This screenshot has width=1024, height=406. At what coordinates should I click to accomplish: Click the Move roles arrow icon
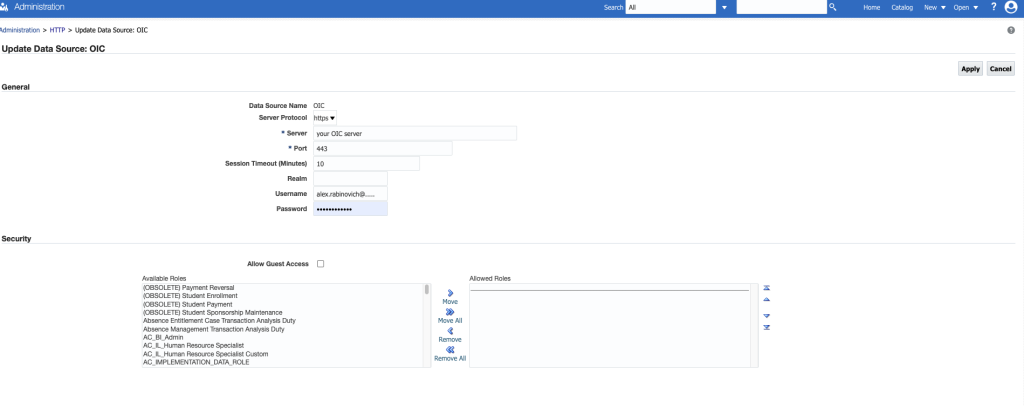[450, 293]
